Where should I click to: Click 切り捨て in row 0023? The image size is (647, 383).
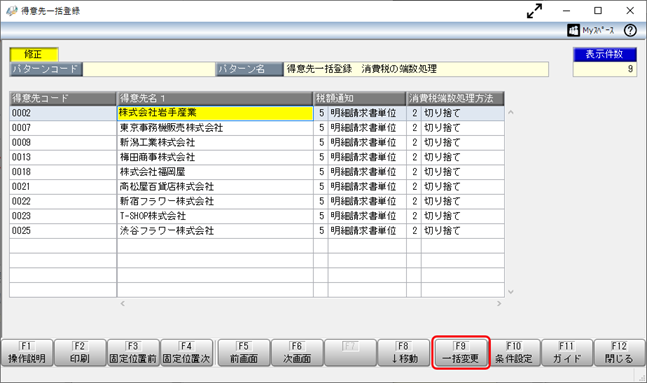442,216
